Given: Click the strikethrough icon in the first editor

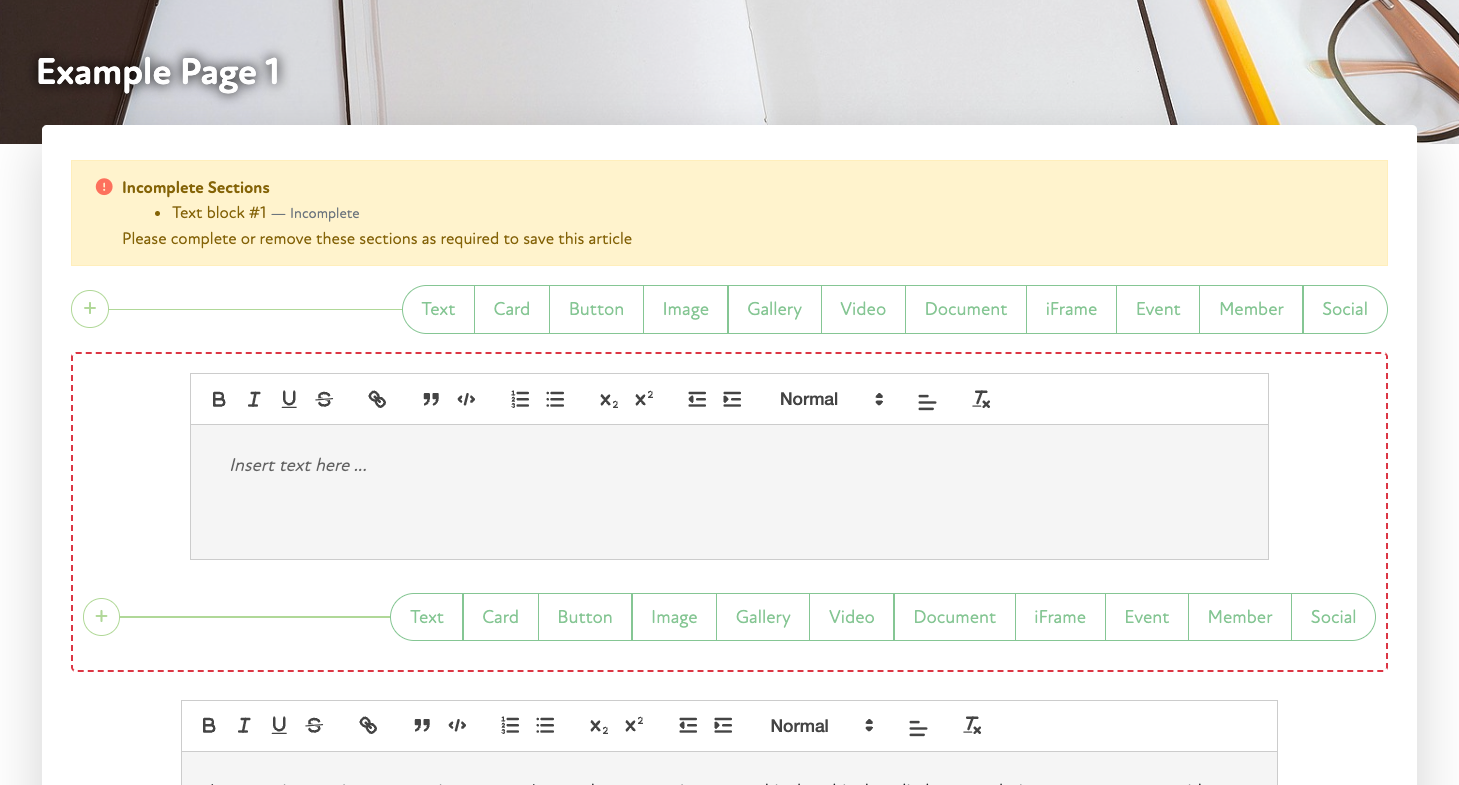Looking at the screenshot, I should [324, 400].
